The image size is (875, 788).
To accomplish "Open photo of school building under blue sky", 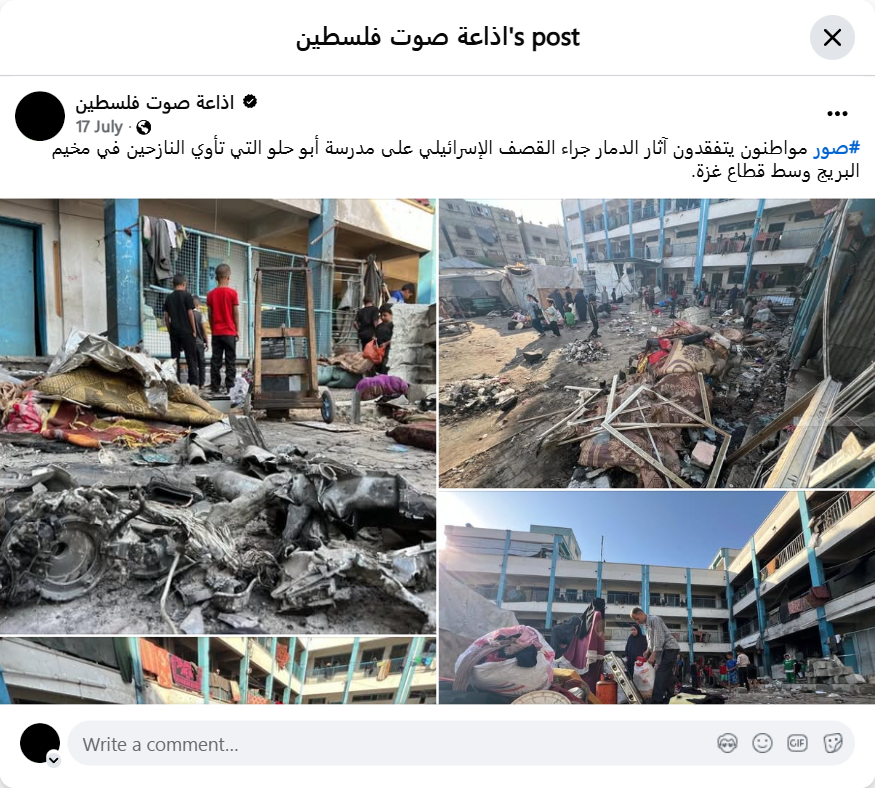I will (657, 598).
